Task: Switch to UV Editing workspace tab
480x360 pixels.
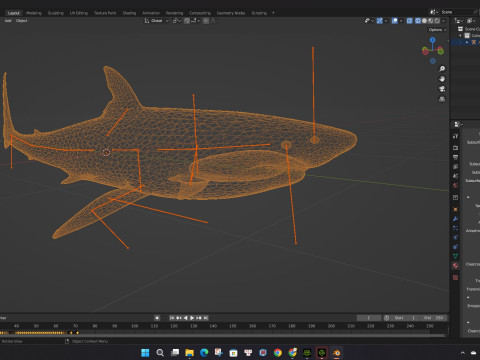Action: point(79,13)
